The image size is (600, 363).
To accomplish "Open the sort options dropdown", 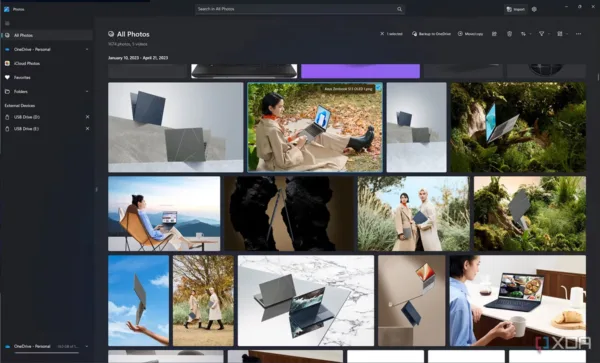I will point(526,34).
